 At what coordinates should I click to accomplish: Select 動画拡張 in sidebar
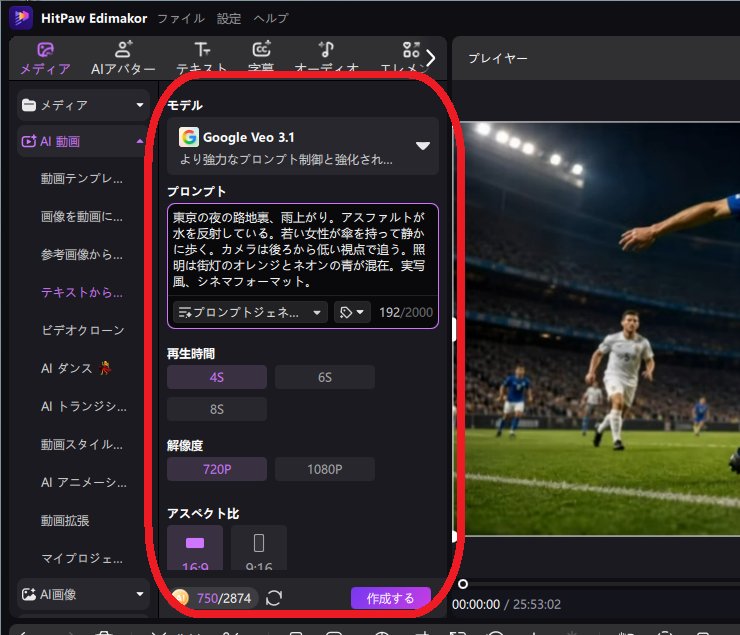(65, 520)
